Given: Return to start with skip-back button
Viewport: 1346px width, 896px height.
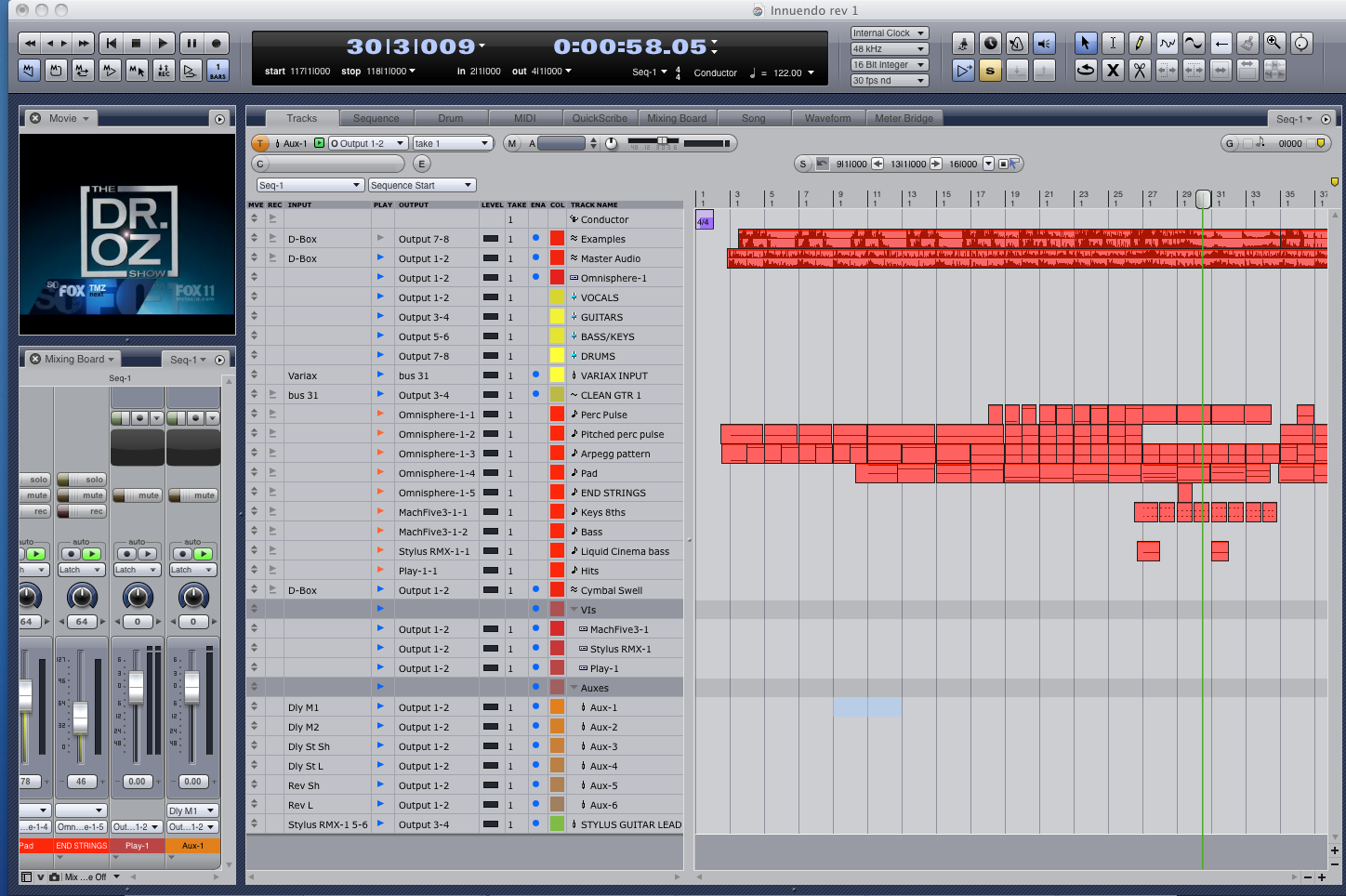Looking at the screenshot, I should [111, 44].
